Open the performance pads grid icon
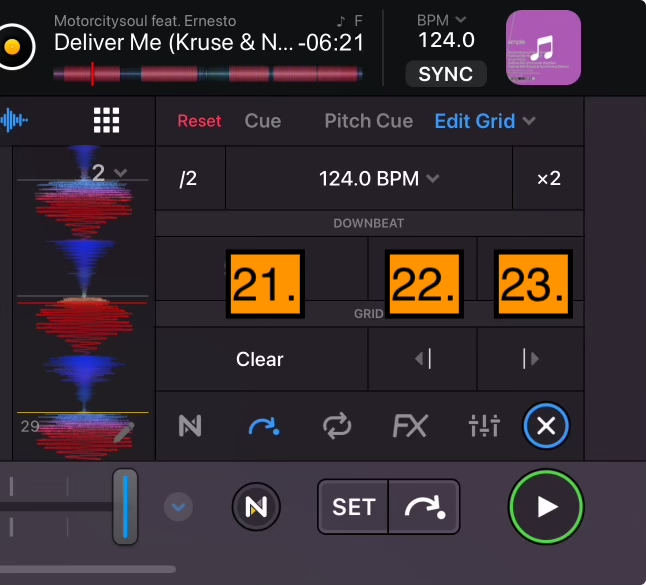Screen dimensions: 646x585 106,120
